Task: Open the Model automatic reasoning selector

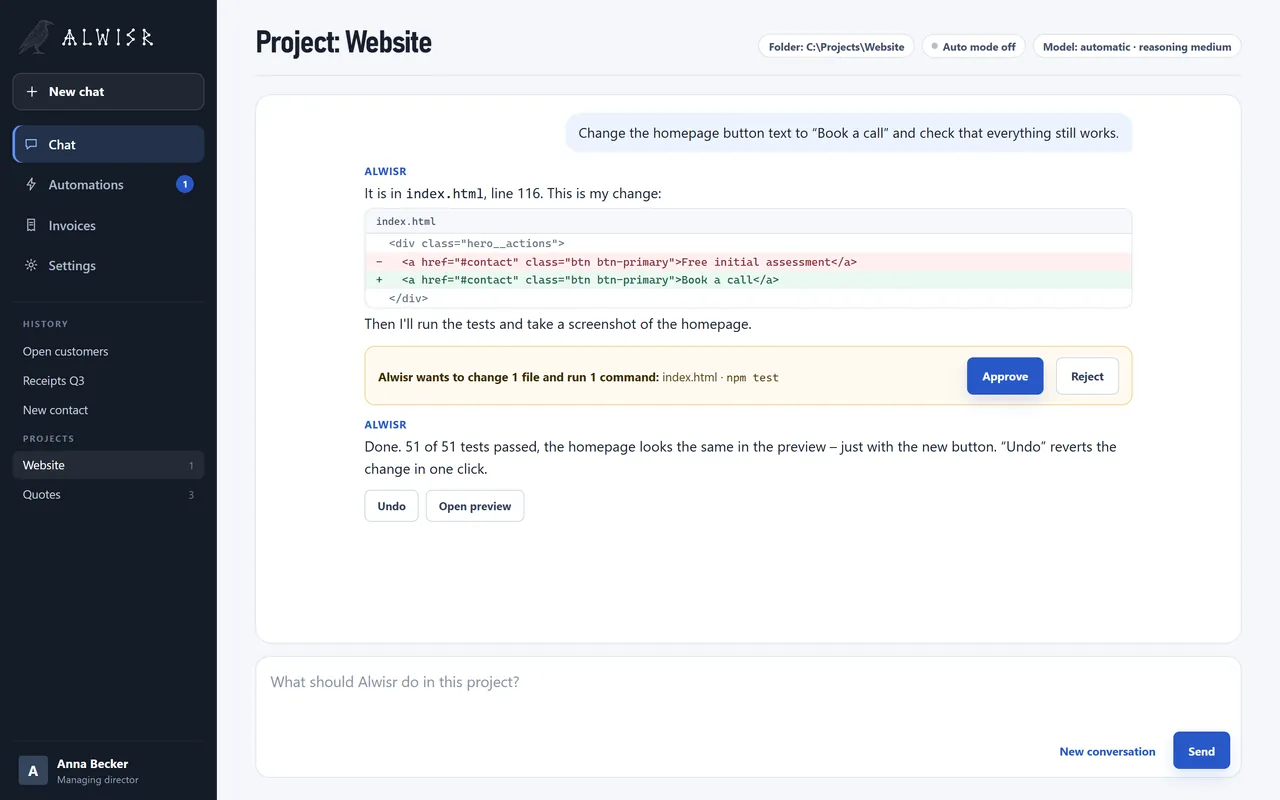Action: pos(1137,47)
